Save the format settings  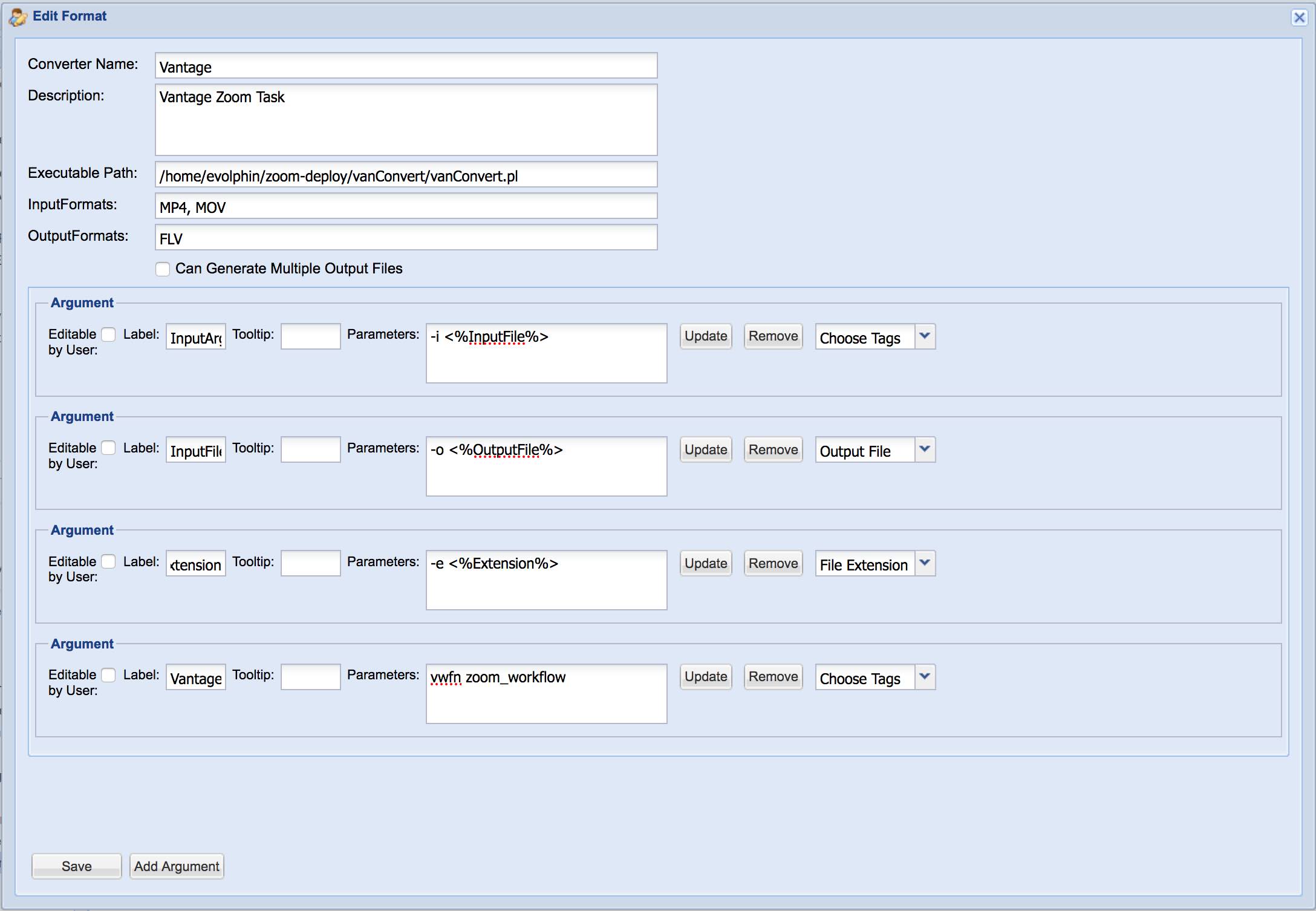pyautogui.click(x=77, y=866)
